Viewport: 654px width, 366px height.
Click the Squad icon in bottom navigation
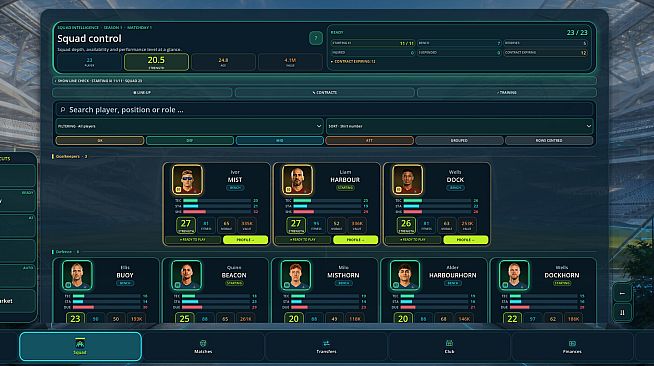80,343
